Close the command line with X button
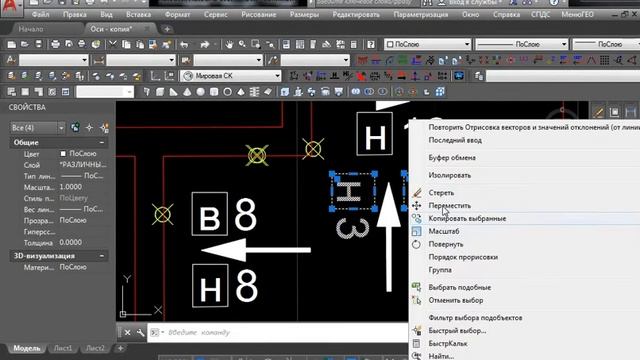The height and width of the screenshot is (360, 640). [x=127, y=333]
